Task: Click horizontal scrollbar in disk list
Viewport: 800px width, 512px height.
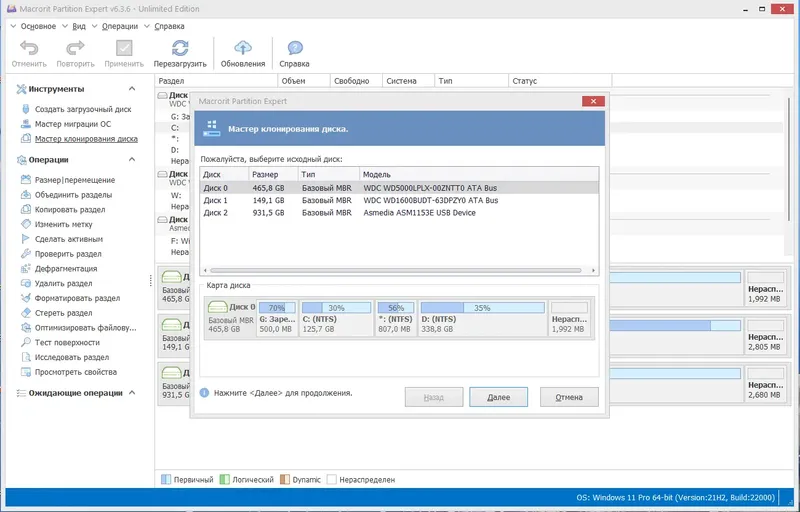Action: point(395,270)
